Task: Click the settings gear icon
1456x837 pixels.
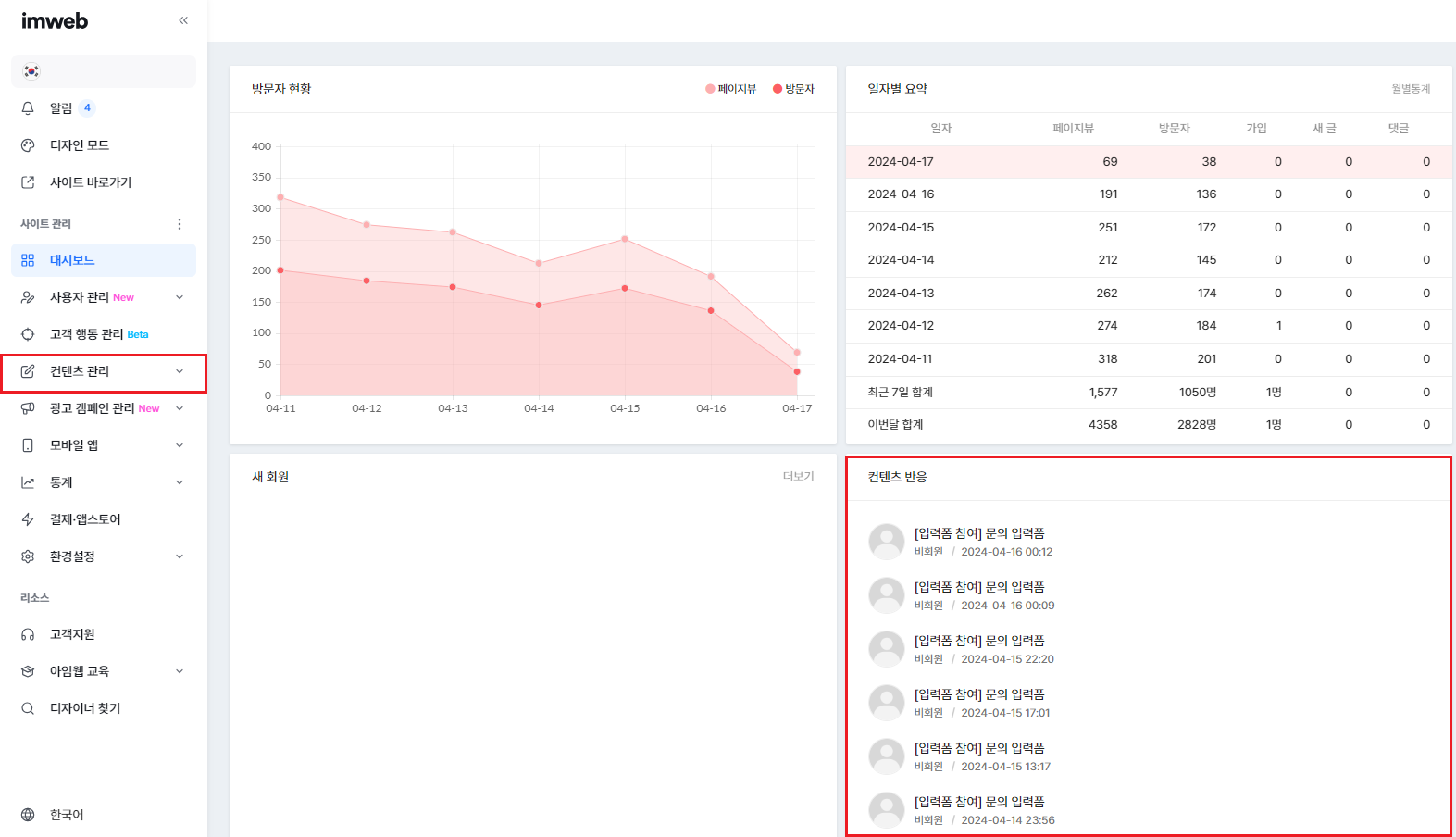Action: (x=28, y=556)
